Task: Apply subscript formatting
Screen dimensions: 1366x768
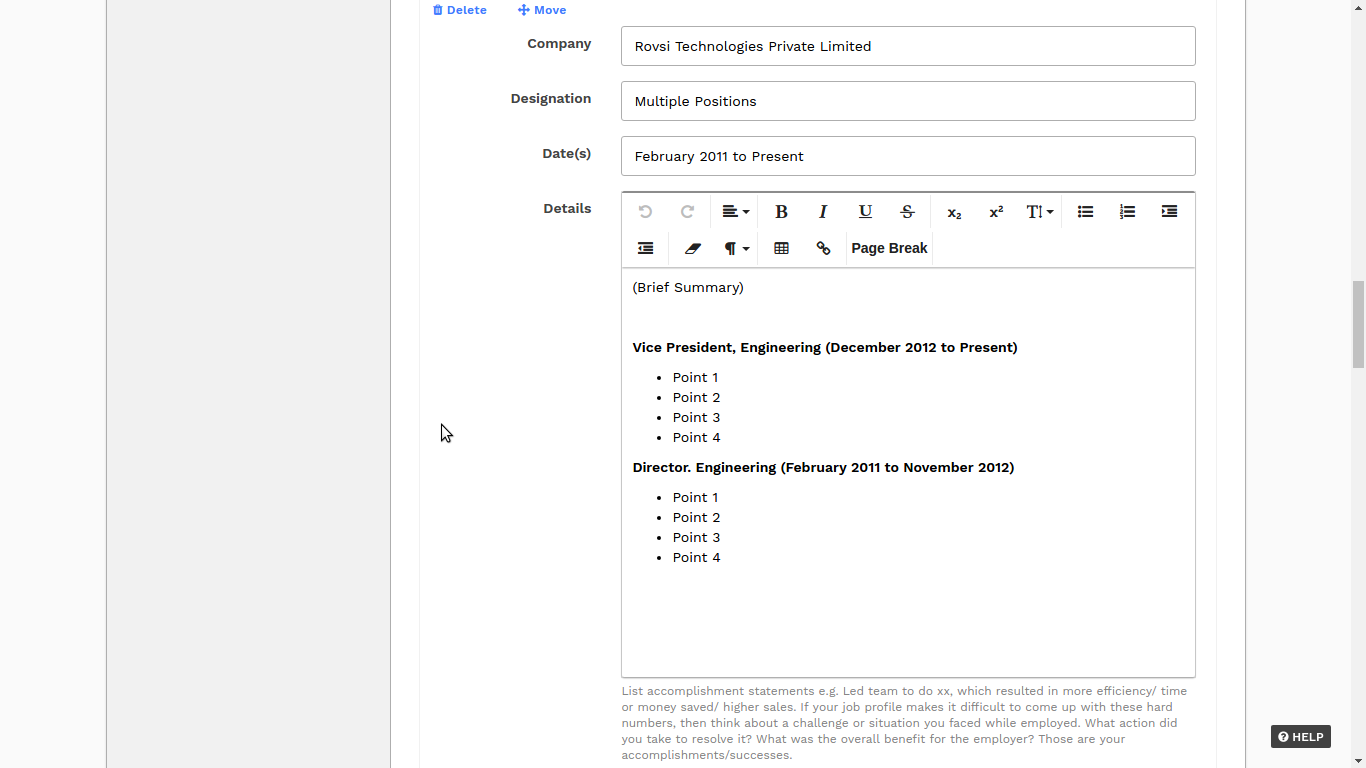Action: [954, 212]
